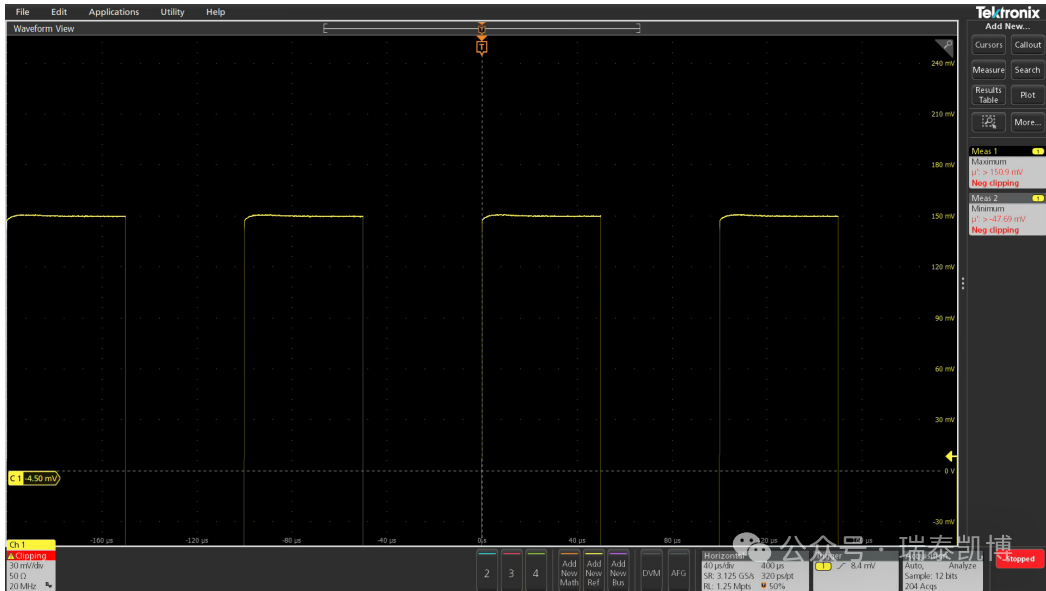This screenshot has width=1046, height=591.
Task: Open the Applications menu
Action: click(114, 12)
